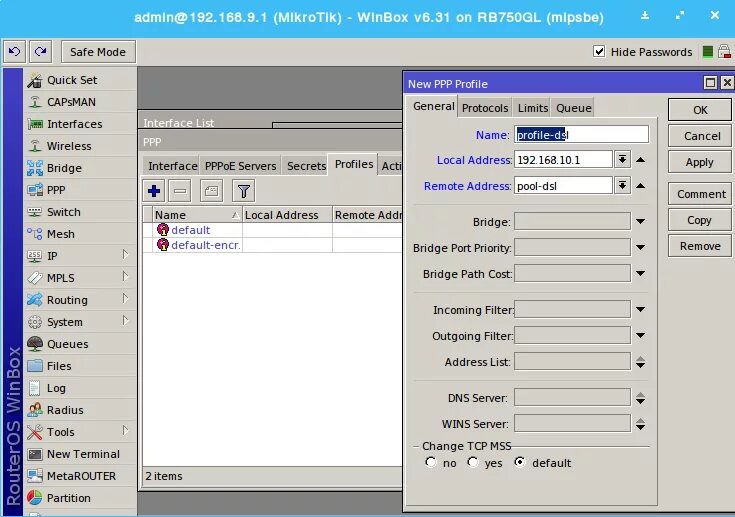Open the PPP sidebar item
This screenshot has width=735, height=517.
point(80,190)
